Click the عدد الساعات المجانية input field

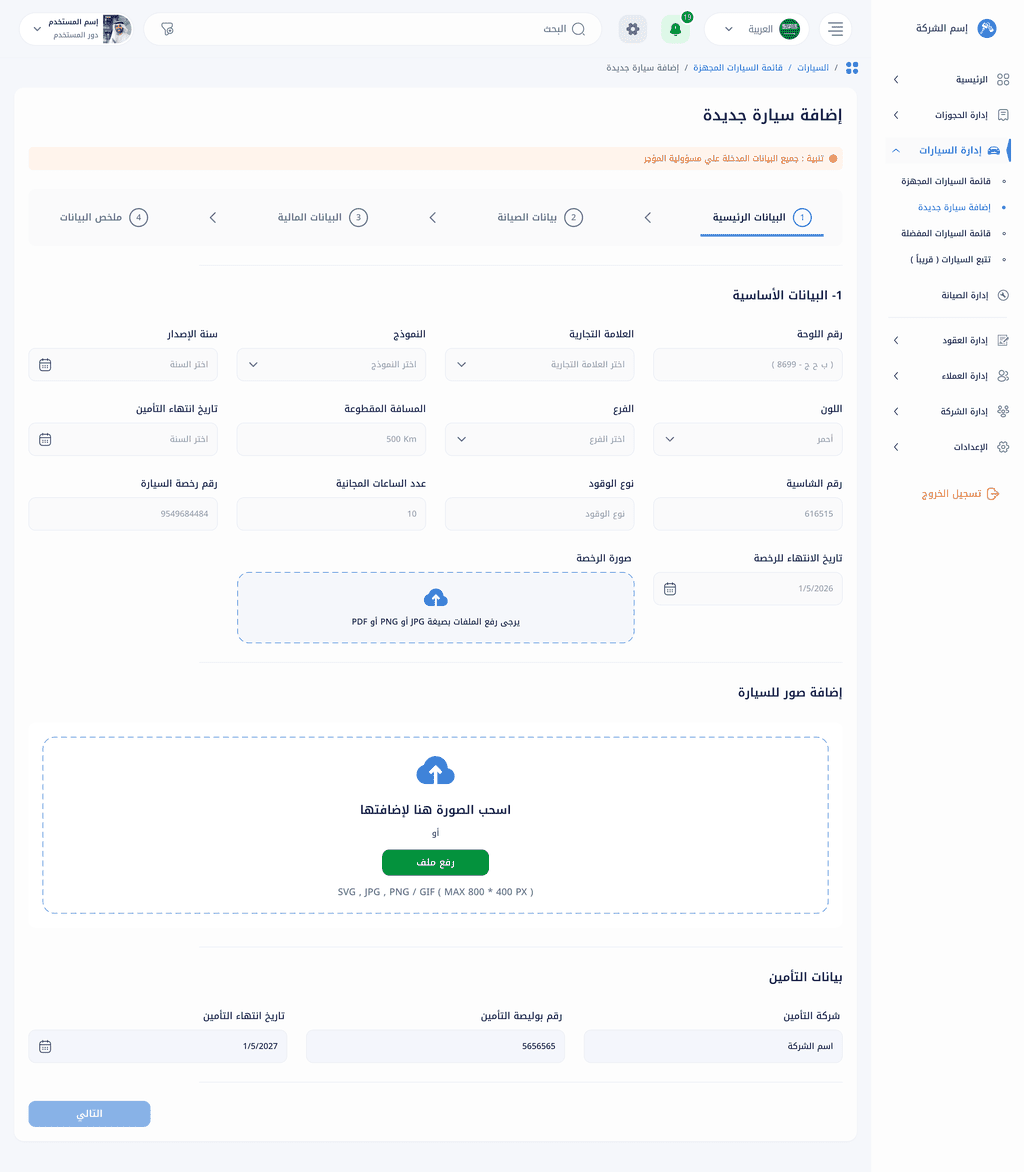pyautogui.click(x=331, y=514)
